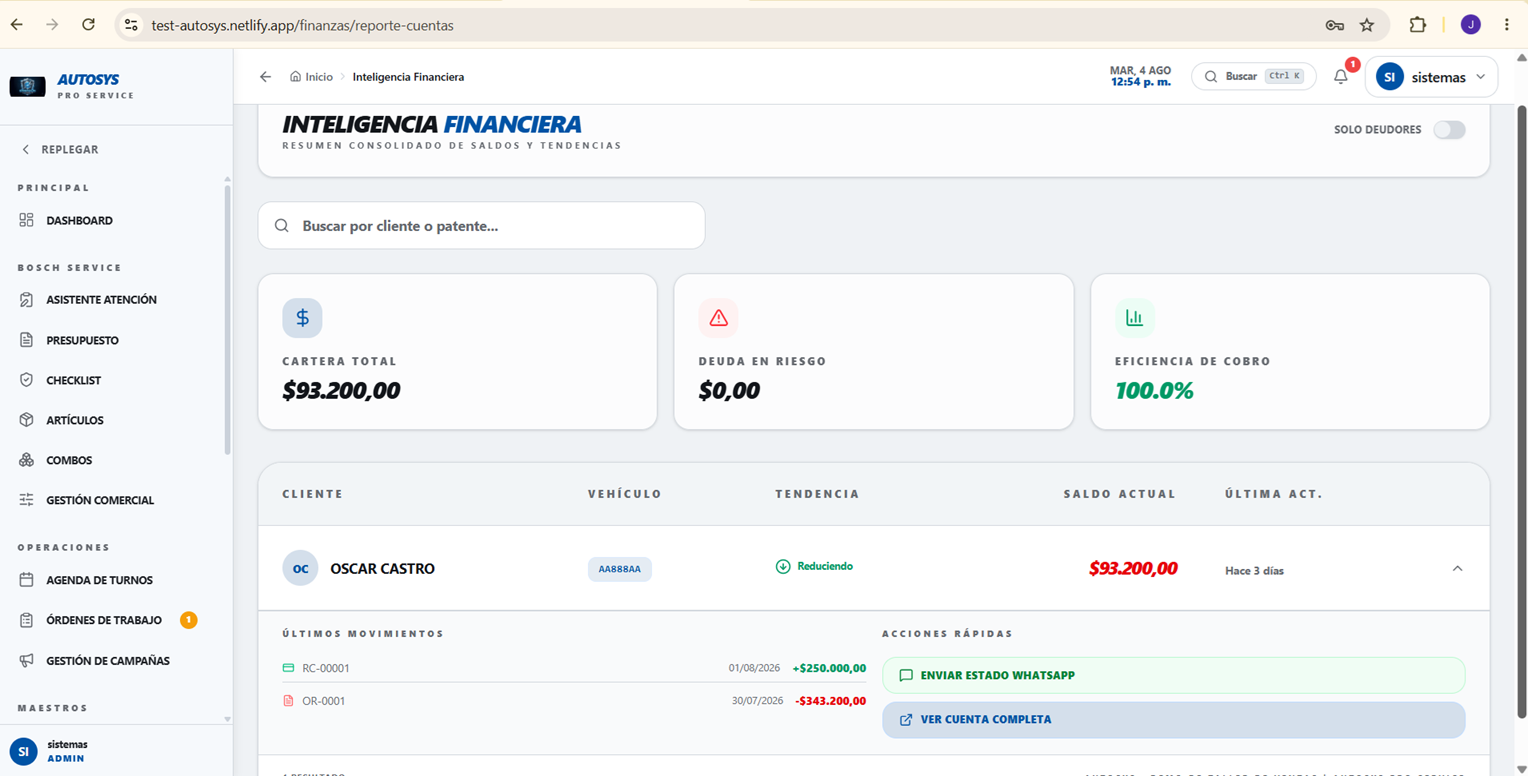
Task: Click the AA888AA vehicle plate badge
Action: (619, 569)
